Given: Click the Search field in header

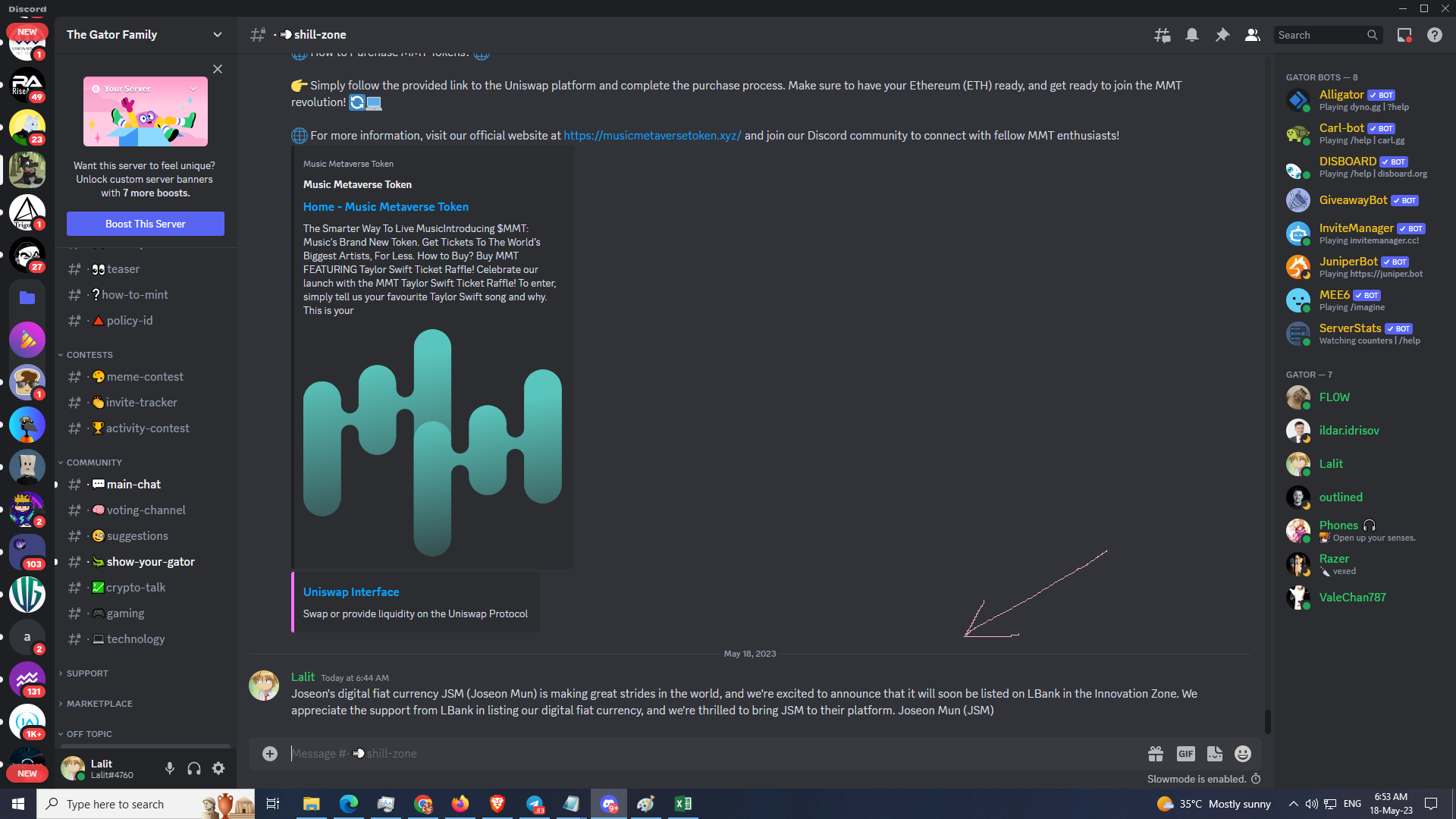Looking at the screenshot, I should pos(1328,35).
